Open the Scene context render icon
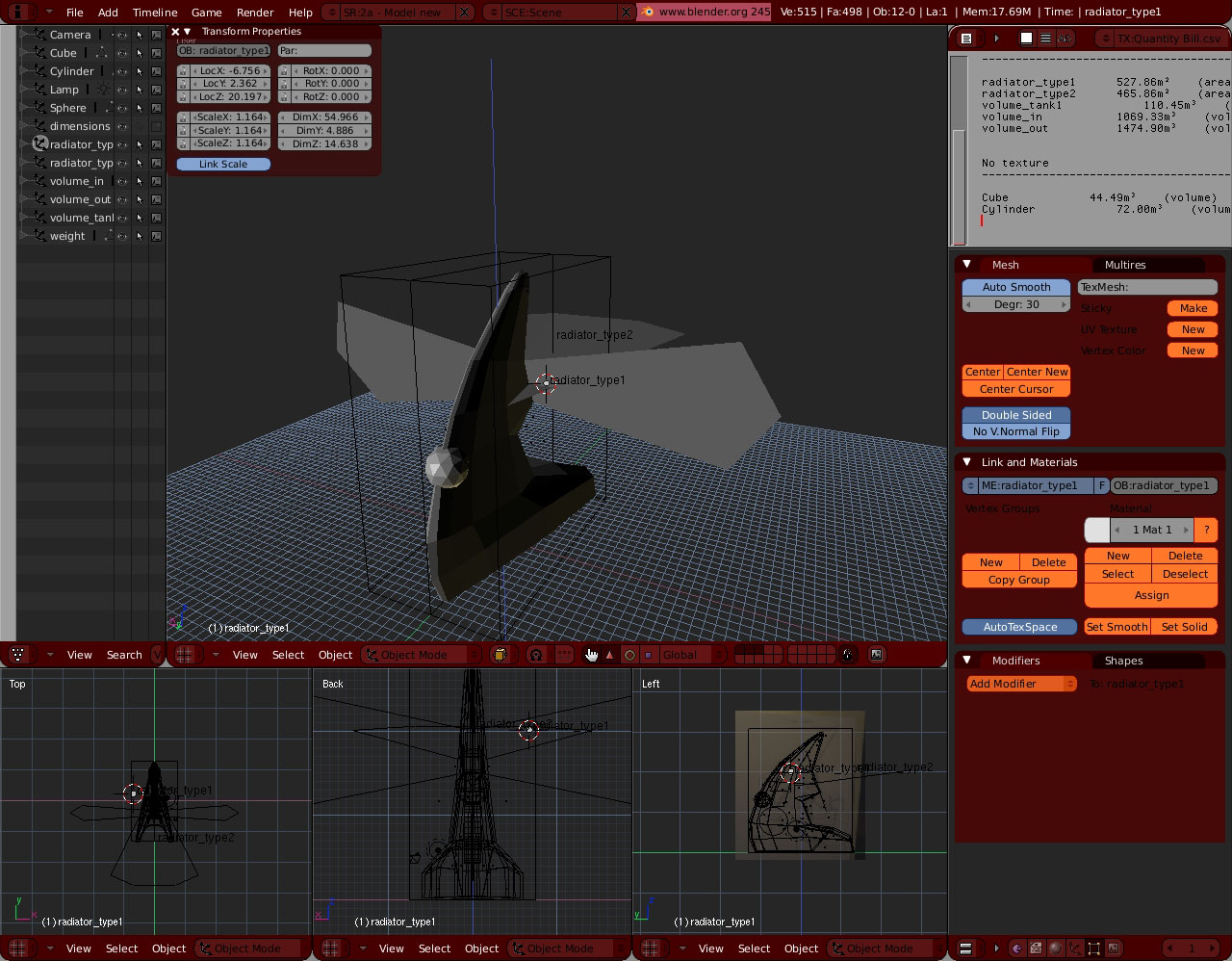Screen dimensions: 1232x961 (1114, 948)
